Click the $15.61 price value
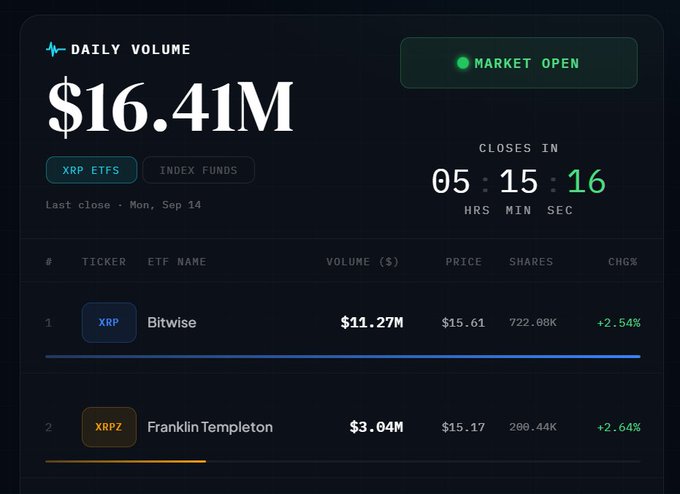This screenshot has width=680, height=494. point(463,323)
